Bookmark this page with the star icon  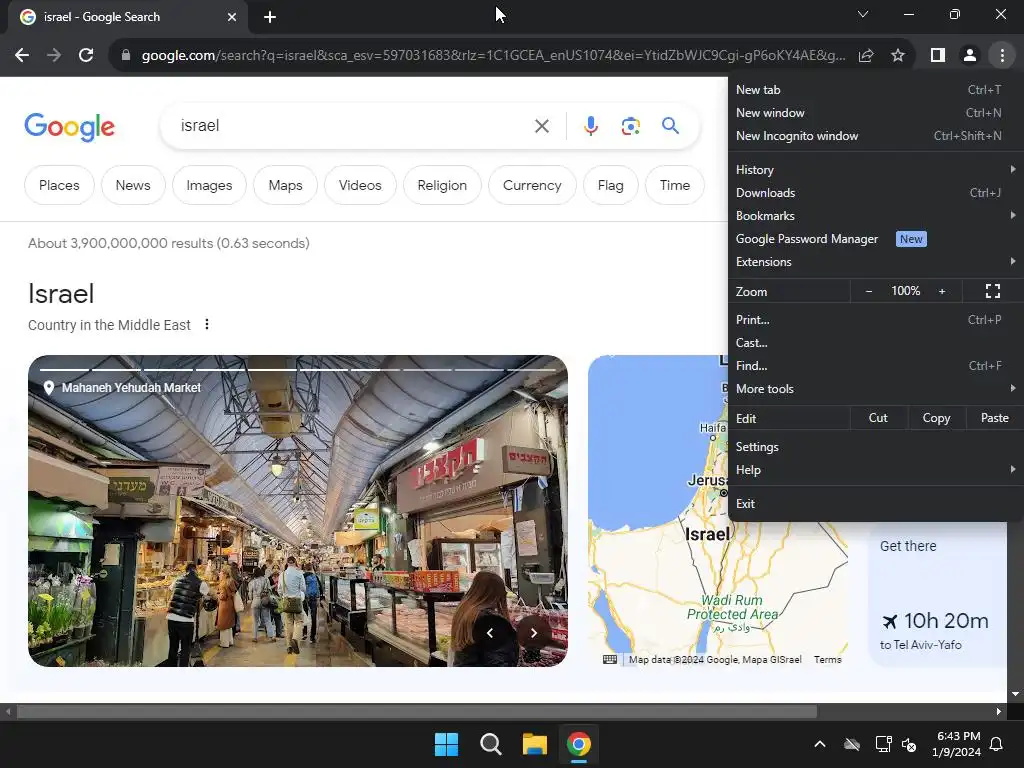click(x=898, y=56)
